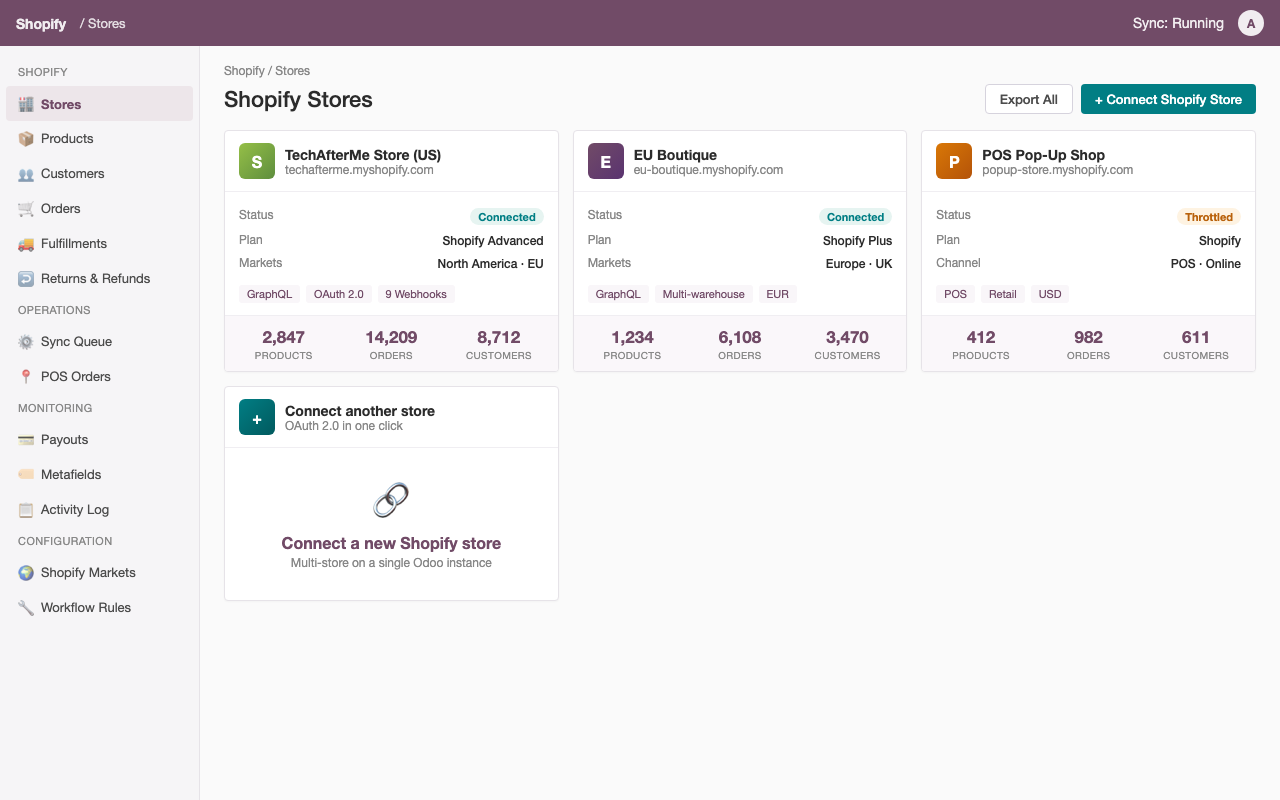Screen dimensions: 1280x800
Task: Click the Retail tag
Action: (1003, 294)
